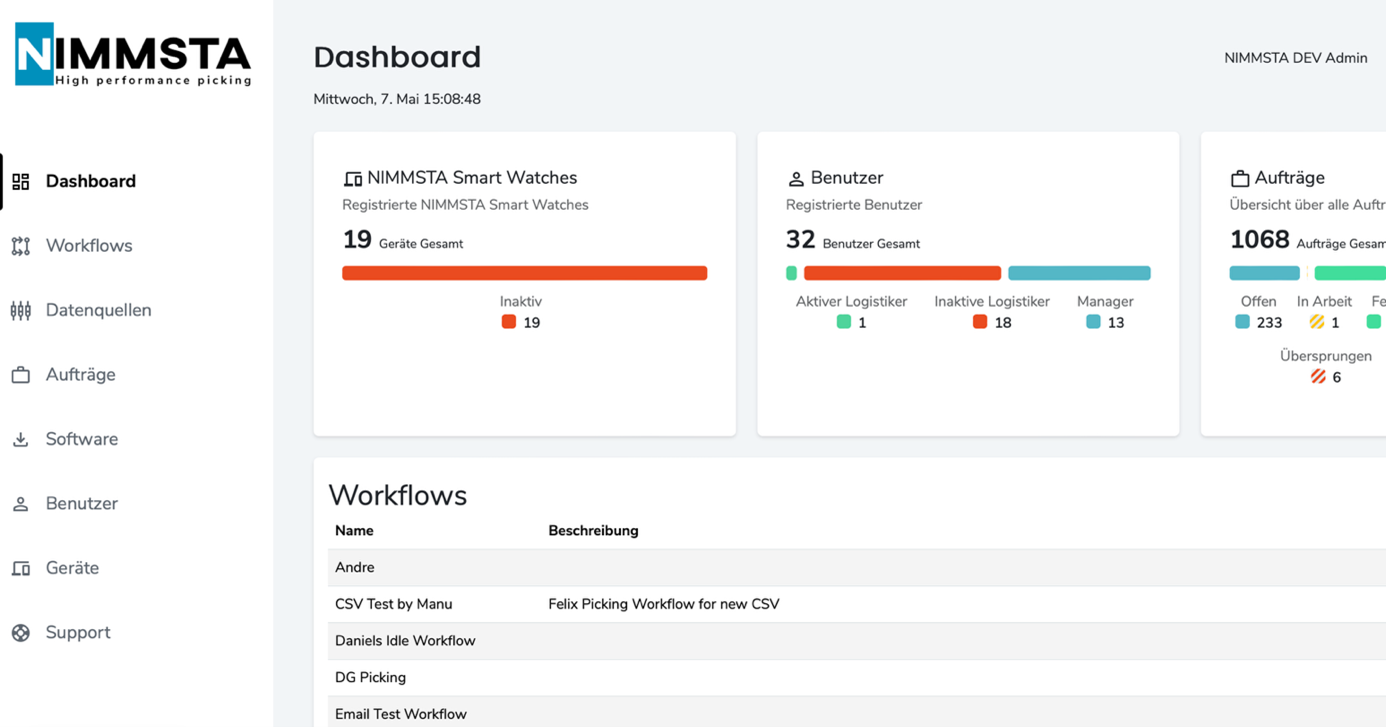1386x727 pixels.
Task: Select the Email Test Workflow row
Action: tap(857, 712)
